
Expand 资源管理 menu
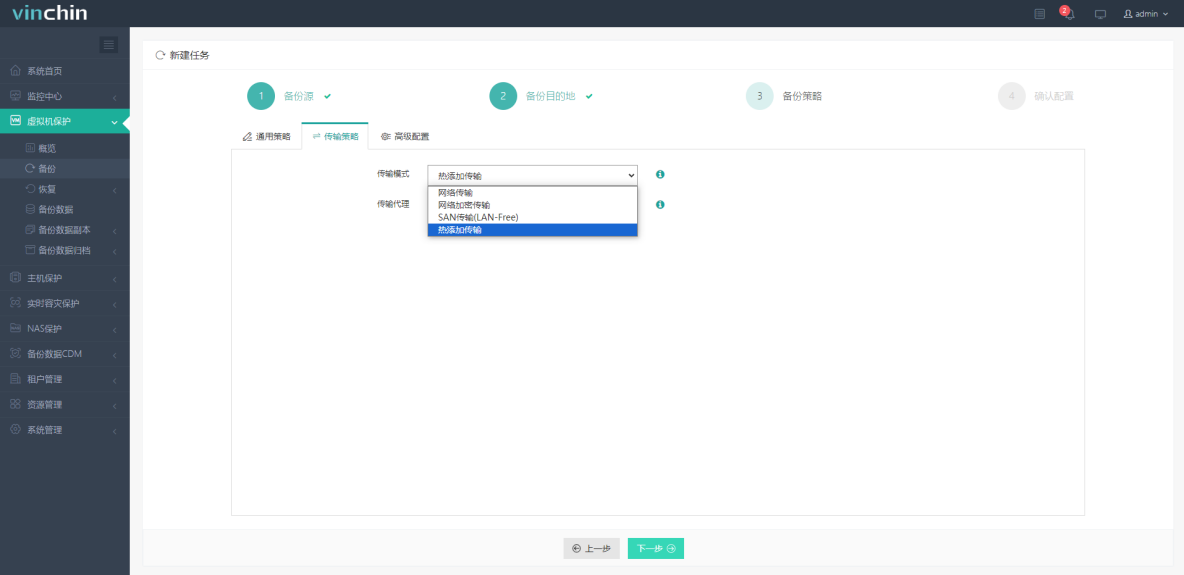(x=65, y=404)
